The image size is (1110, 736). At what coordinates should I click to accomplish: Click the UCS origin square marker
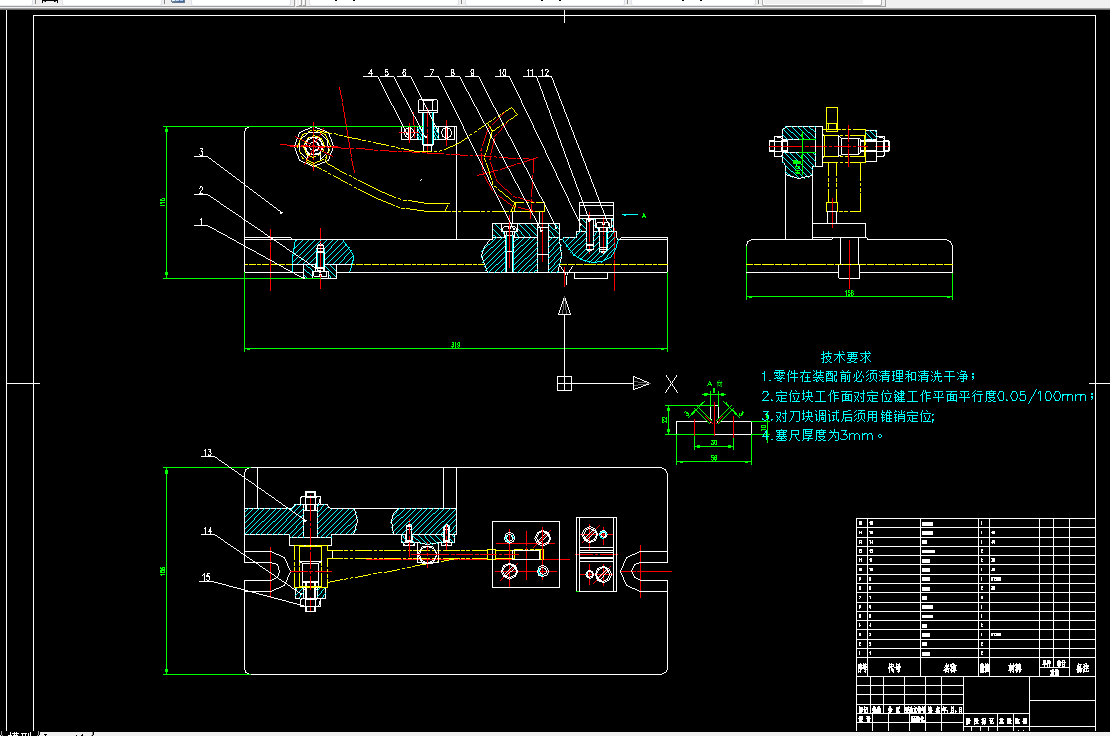564,384
